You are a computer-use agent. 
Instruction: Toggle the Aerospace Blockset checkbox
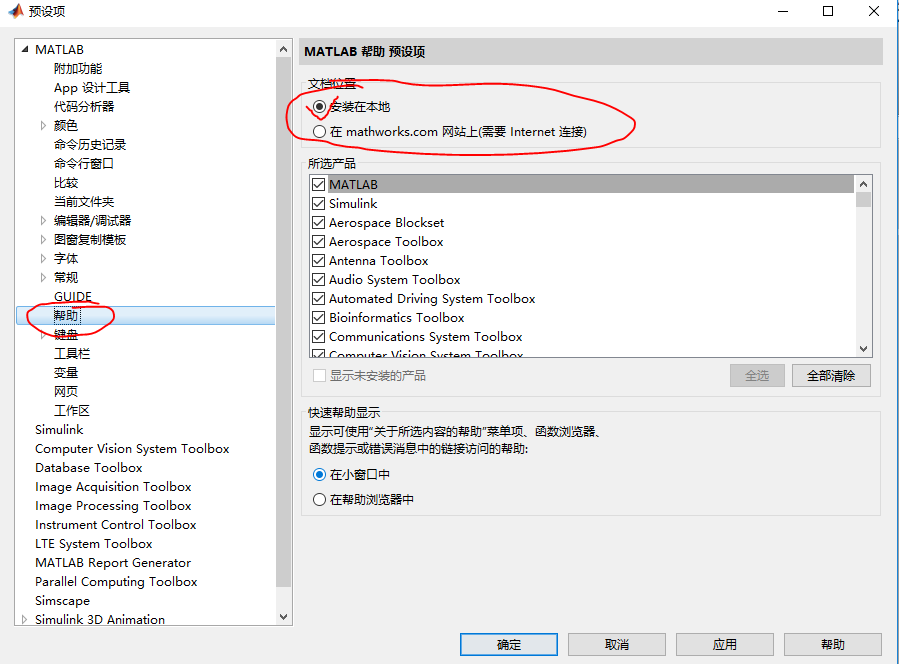click(x=319, y=222)
